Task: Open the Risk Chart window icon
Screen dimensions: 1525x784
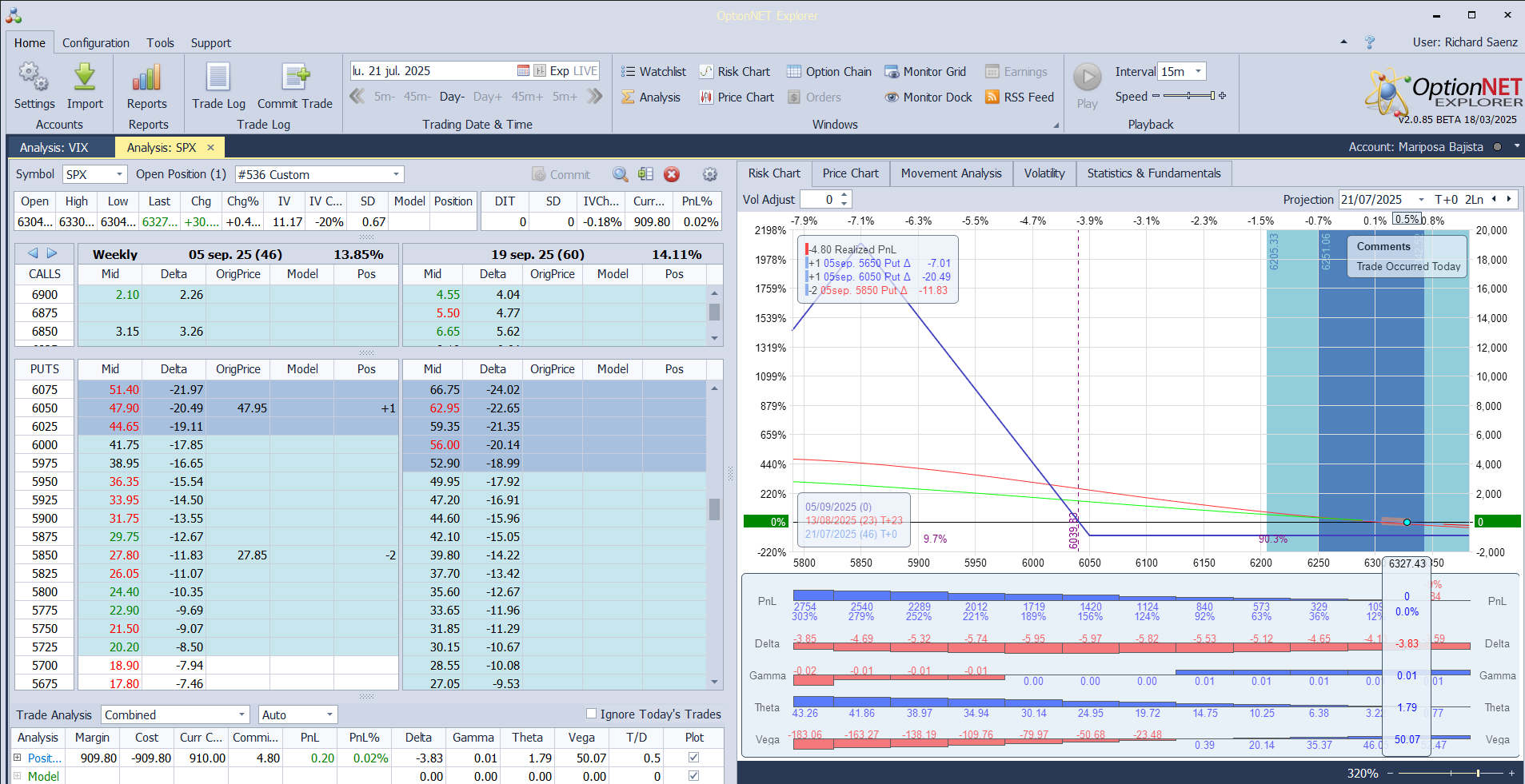Action: (x=706, y=72)
